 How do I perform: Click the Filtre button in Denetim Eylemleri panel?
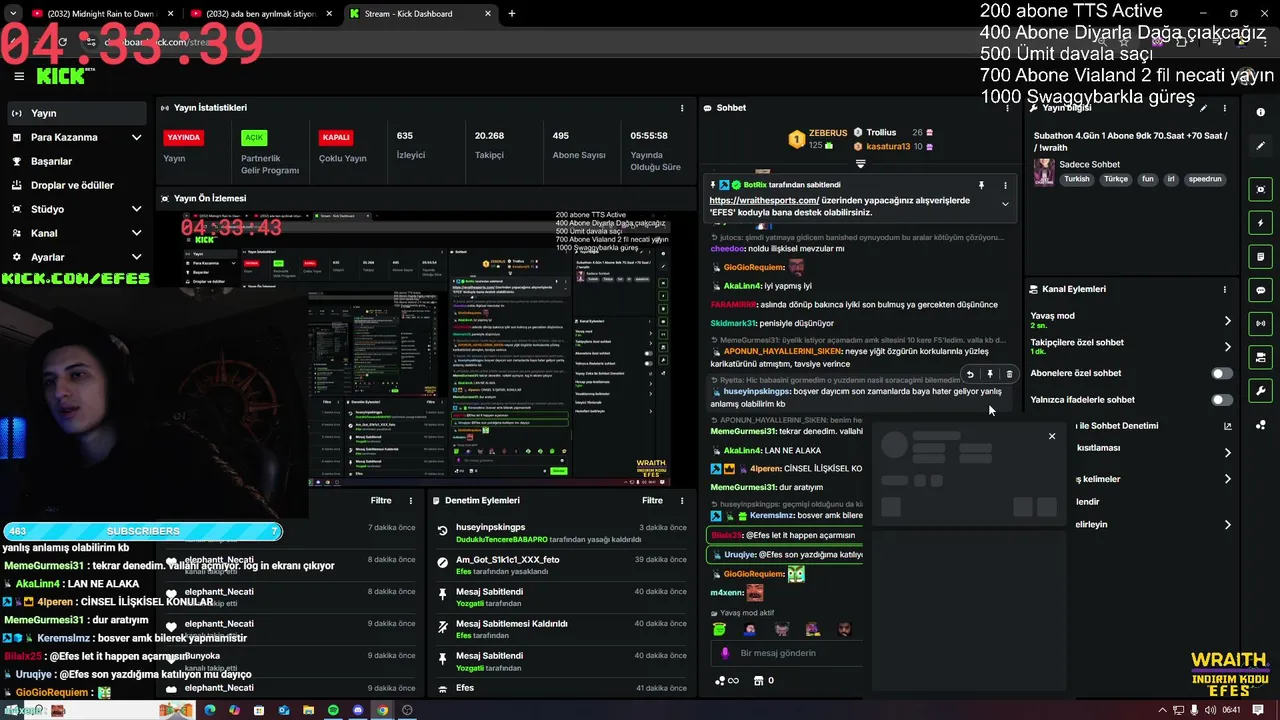[x=652, y=501]
